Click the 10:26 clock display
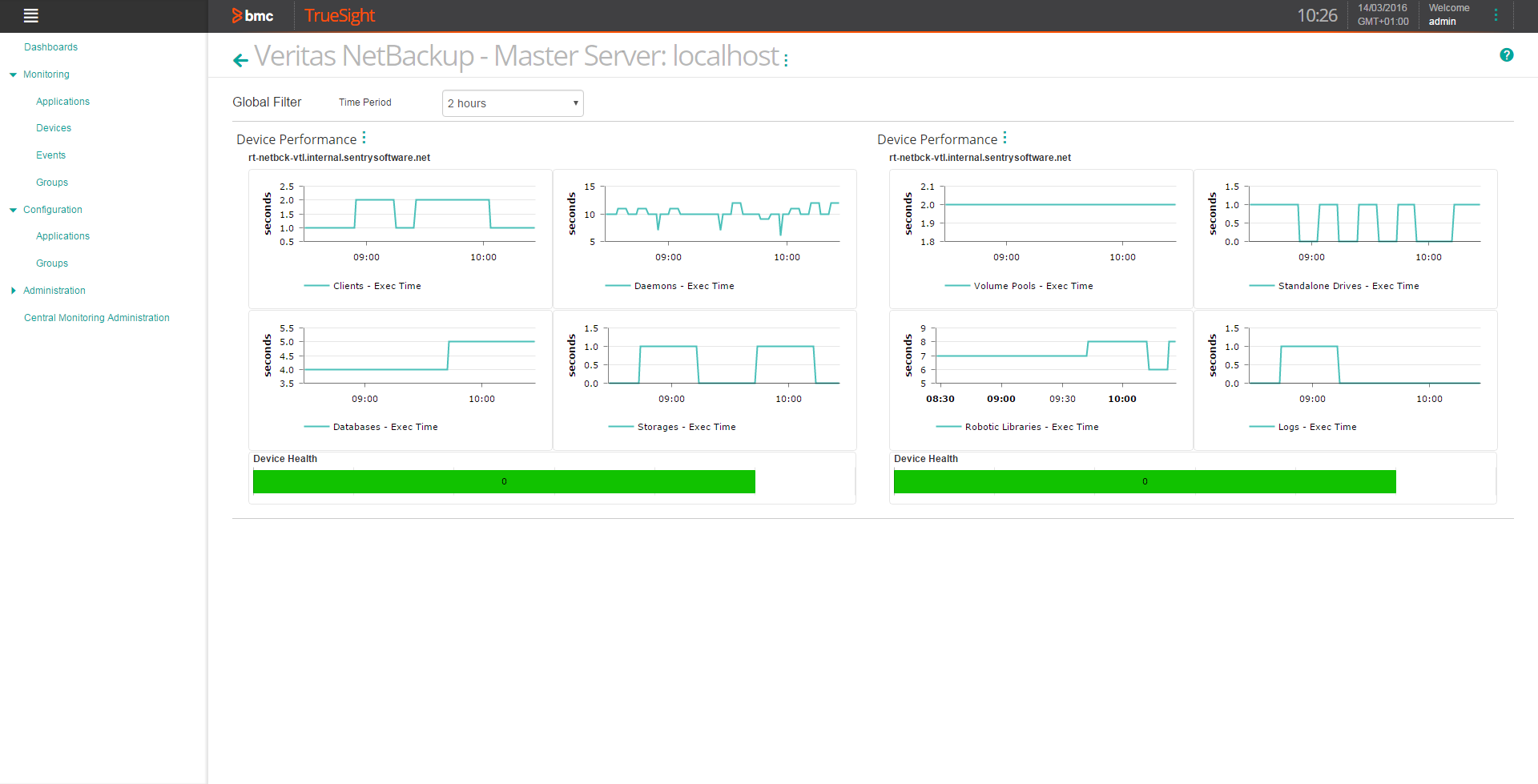The image size is (1538, 784). tap(1318, 15)
